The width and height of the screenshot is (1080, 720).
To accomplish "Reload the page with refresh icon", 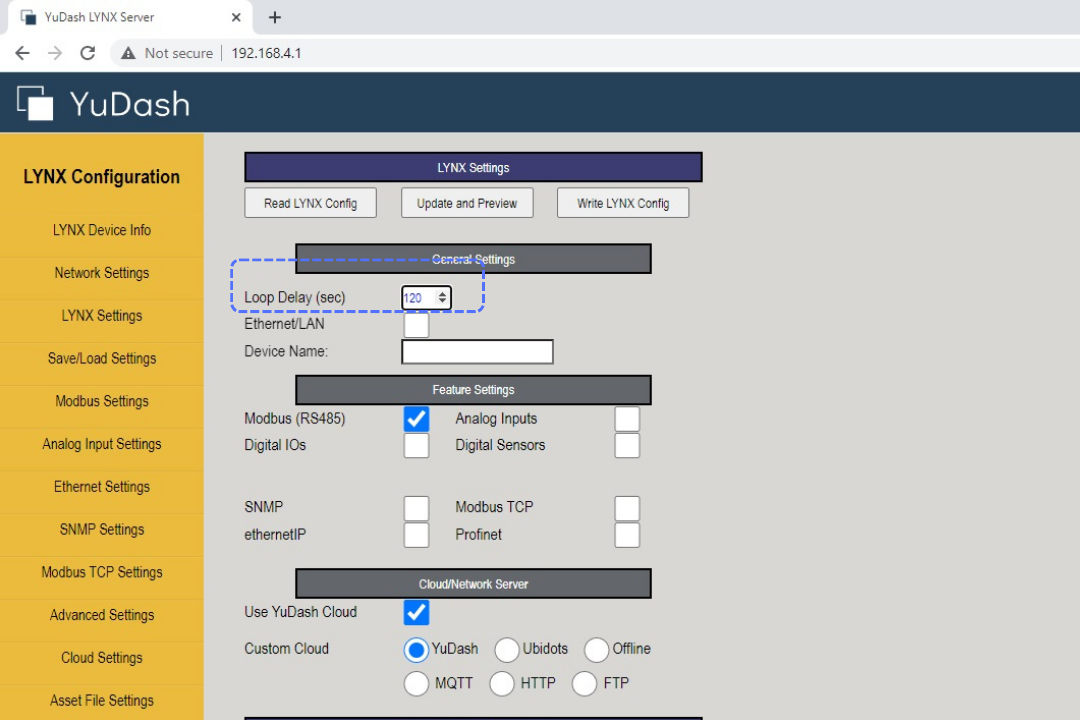I will click(x=88, y=53).
